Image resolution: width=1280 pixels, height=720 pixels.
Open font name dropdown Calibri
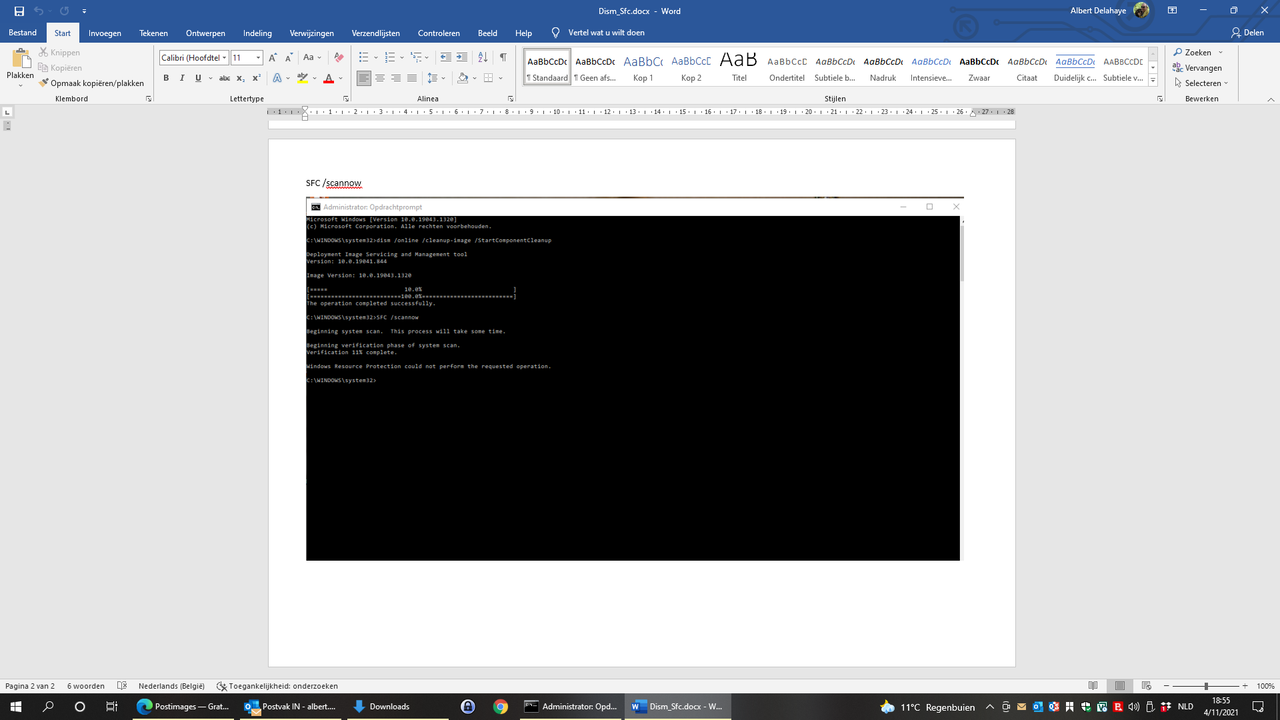(225, 58)
